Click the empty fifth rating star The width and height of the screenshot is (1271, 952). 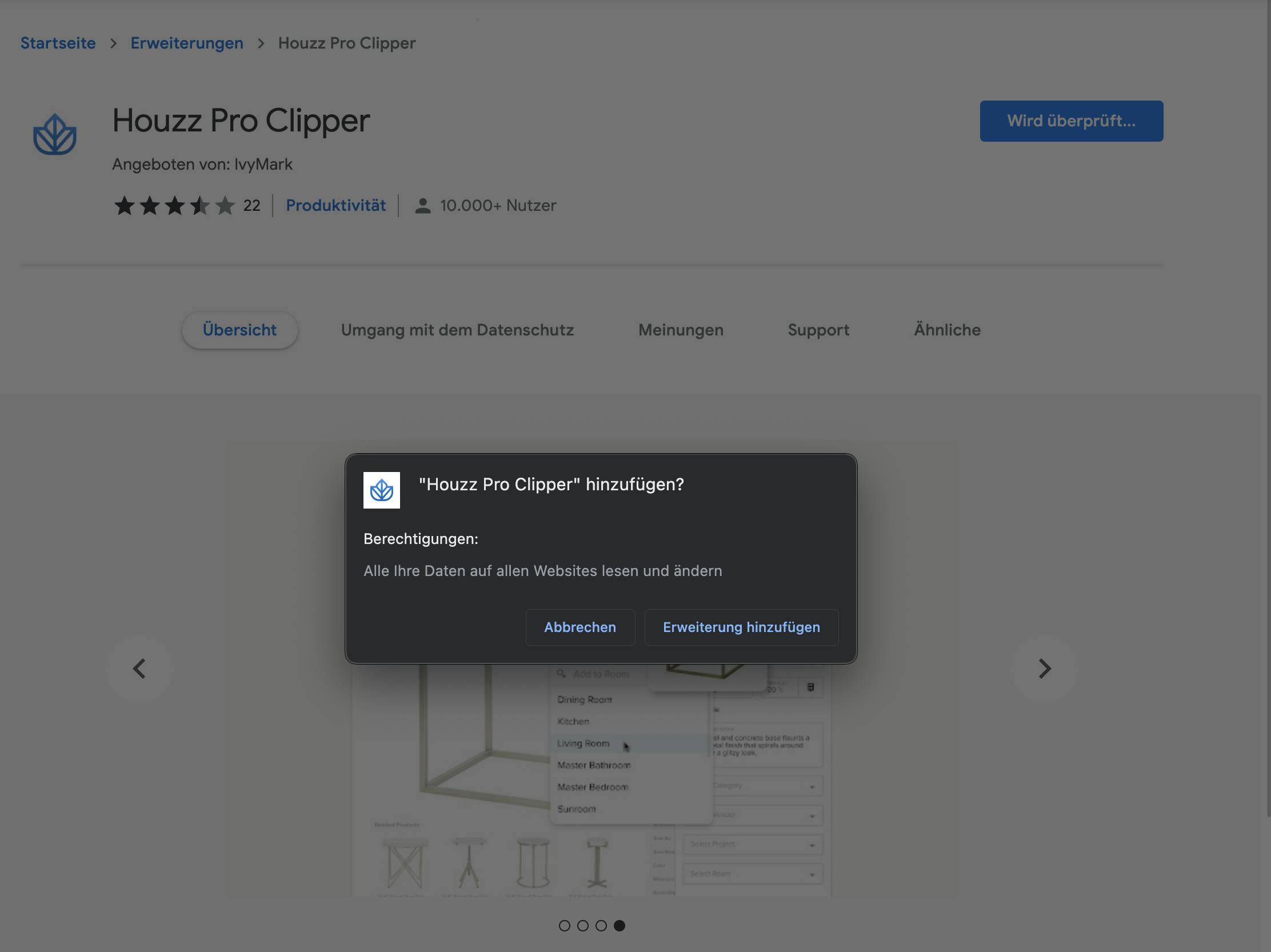(x=225, y=205)
